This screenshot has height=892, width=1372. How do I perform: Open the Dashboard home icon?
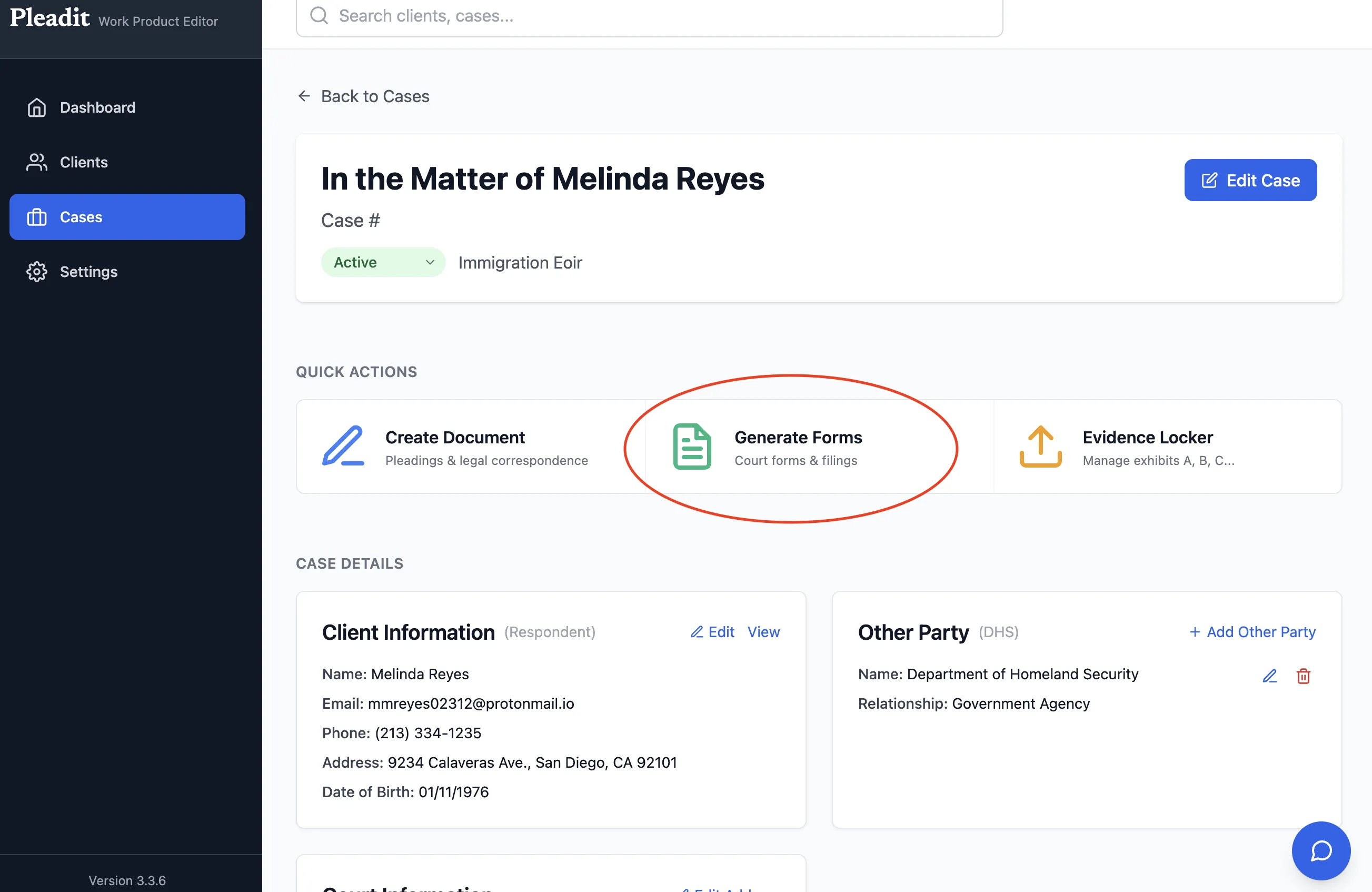tap(36, 107)
